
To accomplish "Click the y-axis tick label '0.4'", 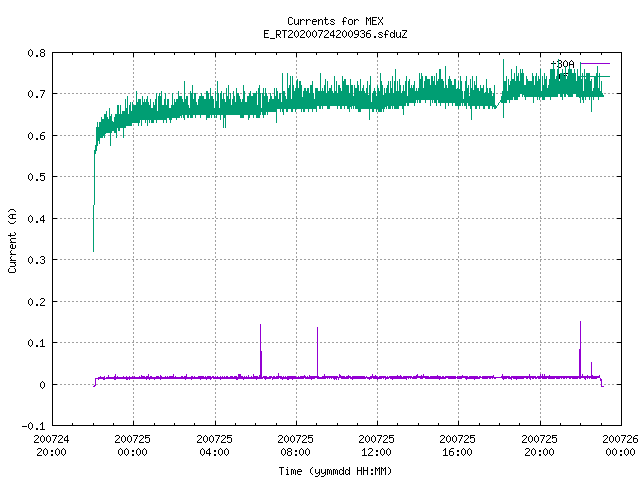I will click(x=36, y=219).
